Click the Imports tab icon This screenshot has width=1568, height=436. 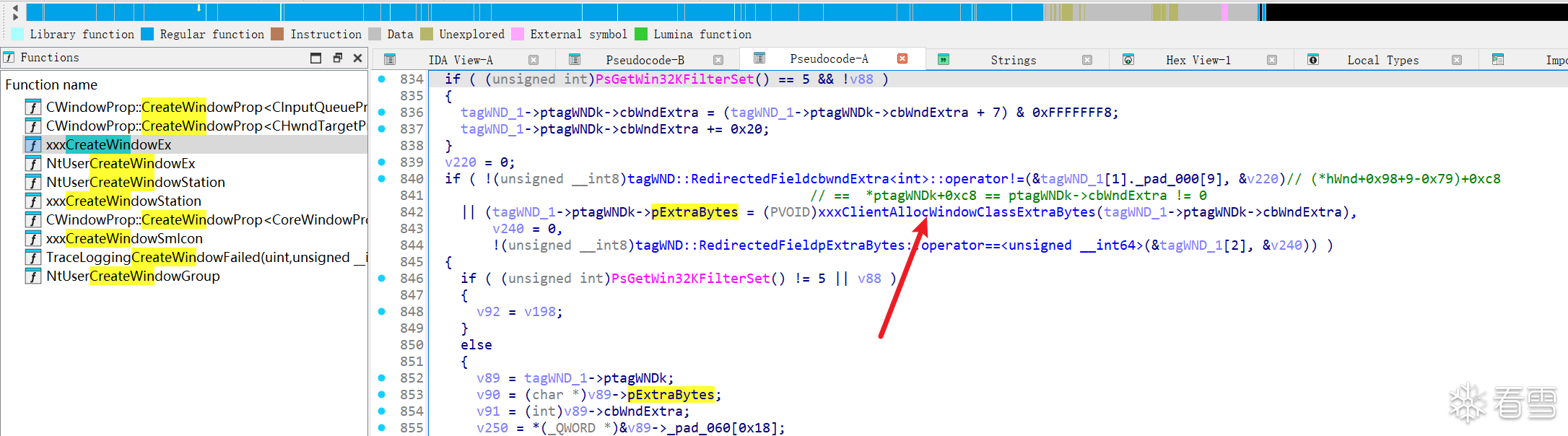(1498, 60)
